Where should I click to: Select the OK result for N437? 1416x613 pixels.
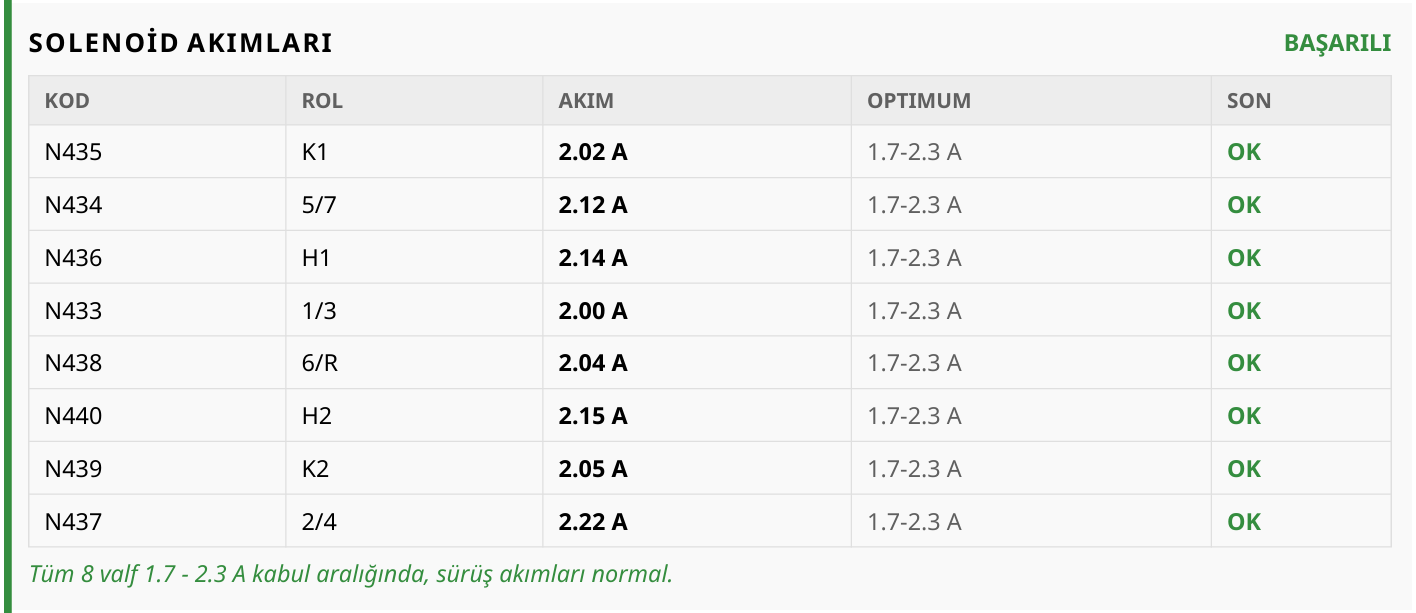point(1244,522)
